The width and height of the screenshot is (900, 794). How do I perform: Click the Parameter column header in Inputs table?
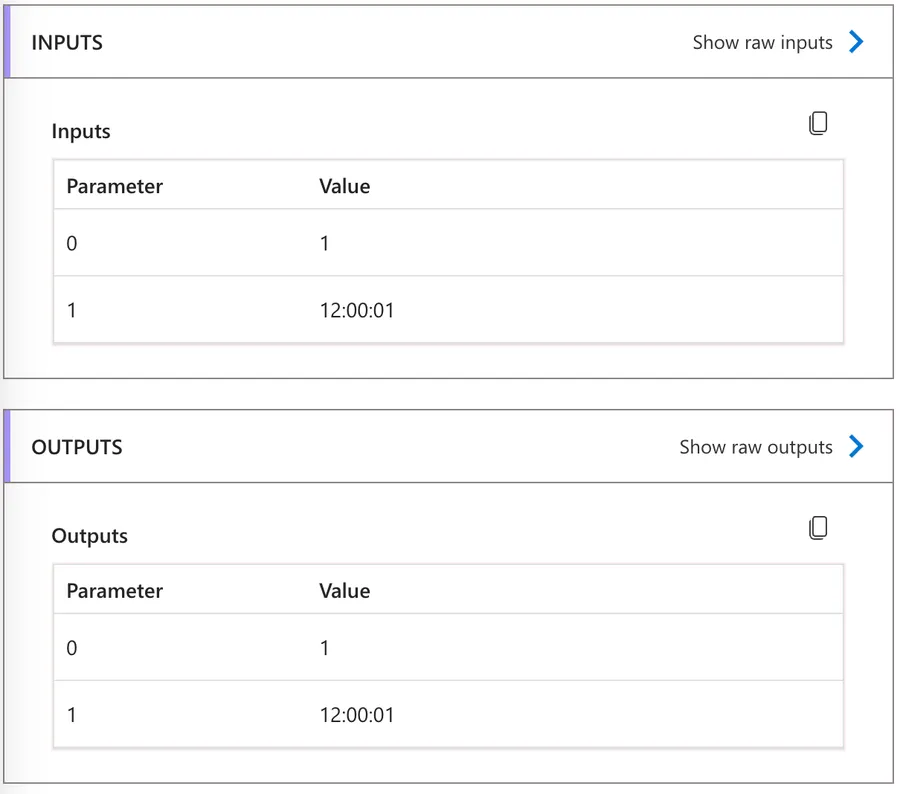114,186
